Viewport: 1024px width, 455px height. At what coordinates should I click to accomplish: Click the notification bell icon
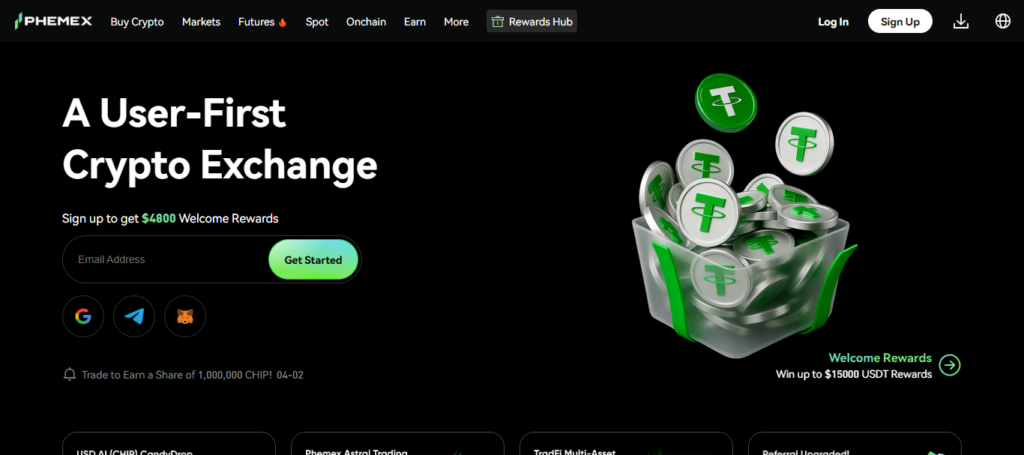click(69, 375)
